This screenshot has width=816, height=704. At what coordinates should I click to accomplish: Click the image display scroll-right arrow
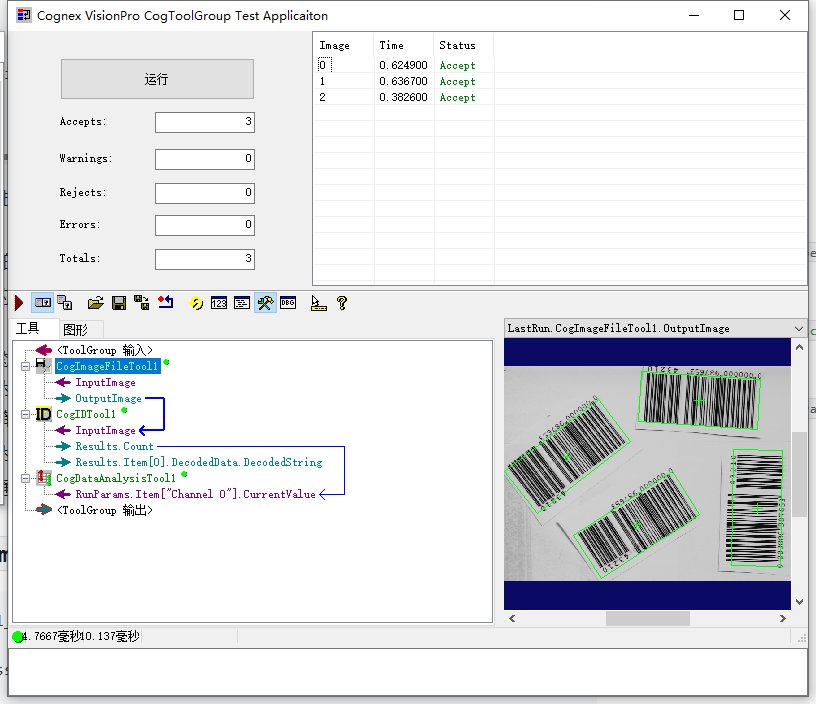pos(783,619)
